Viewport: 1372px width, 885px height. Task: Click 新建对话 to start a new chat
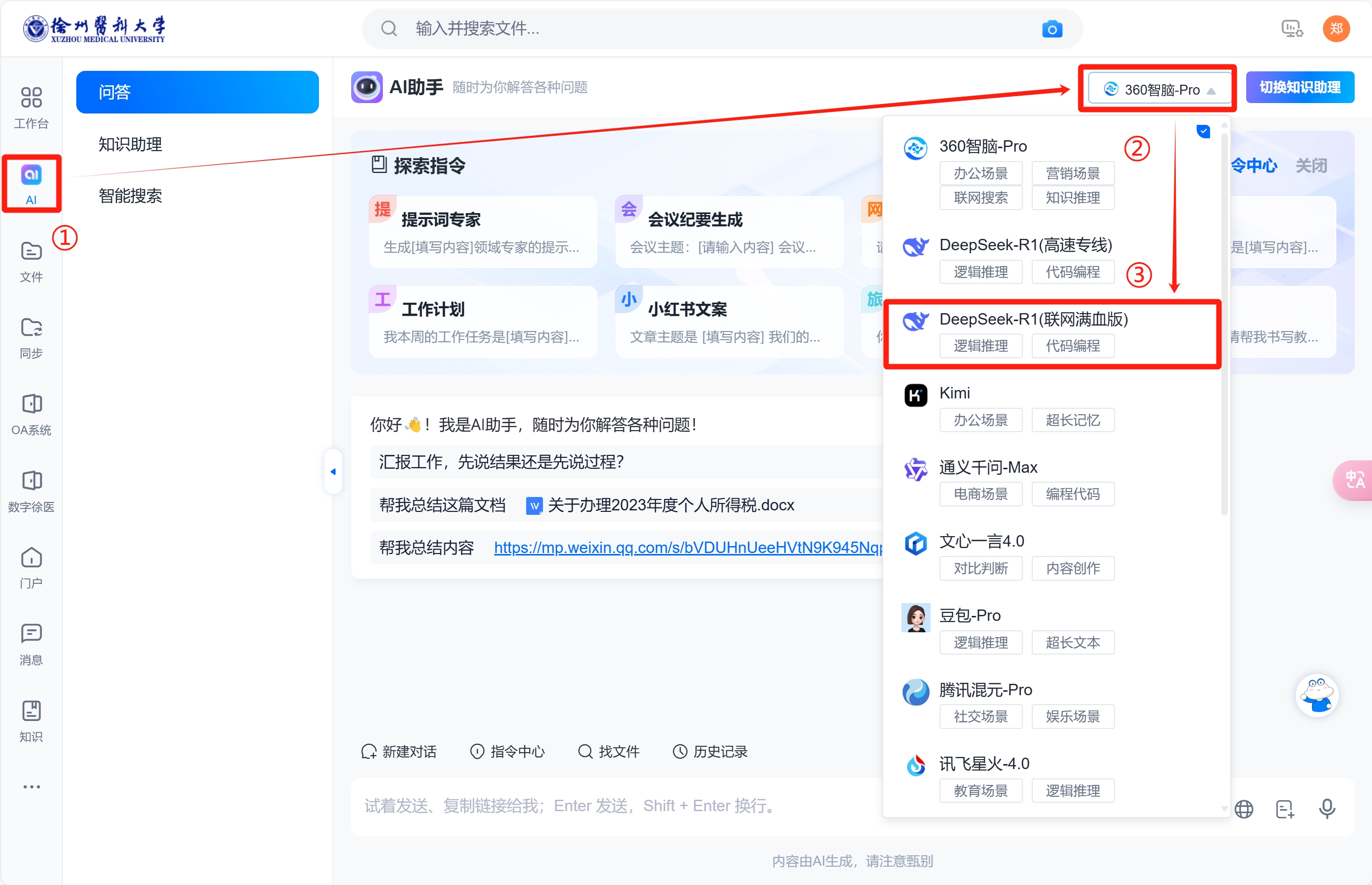coord(399,751)
